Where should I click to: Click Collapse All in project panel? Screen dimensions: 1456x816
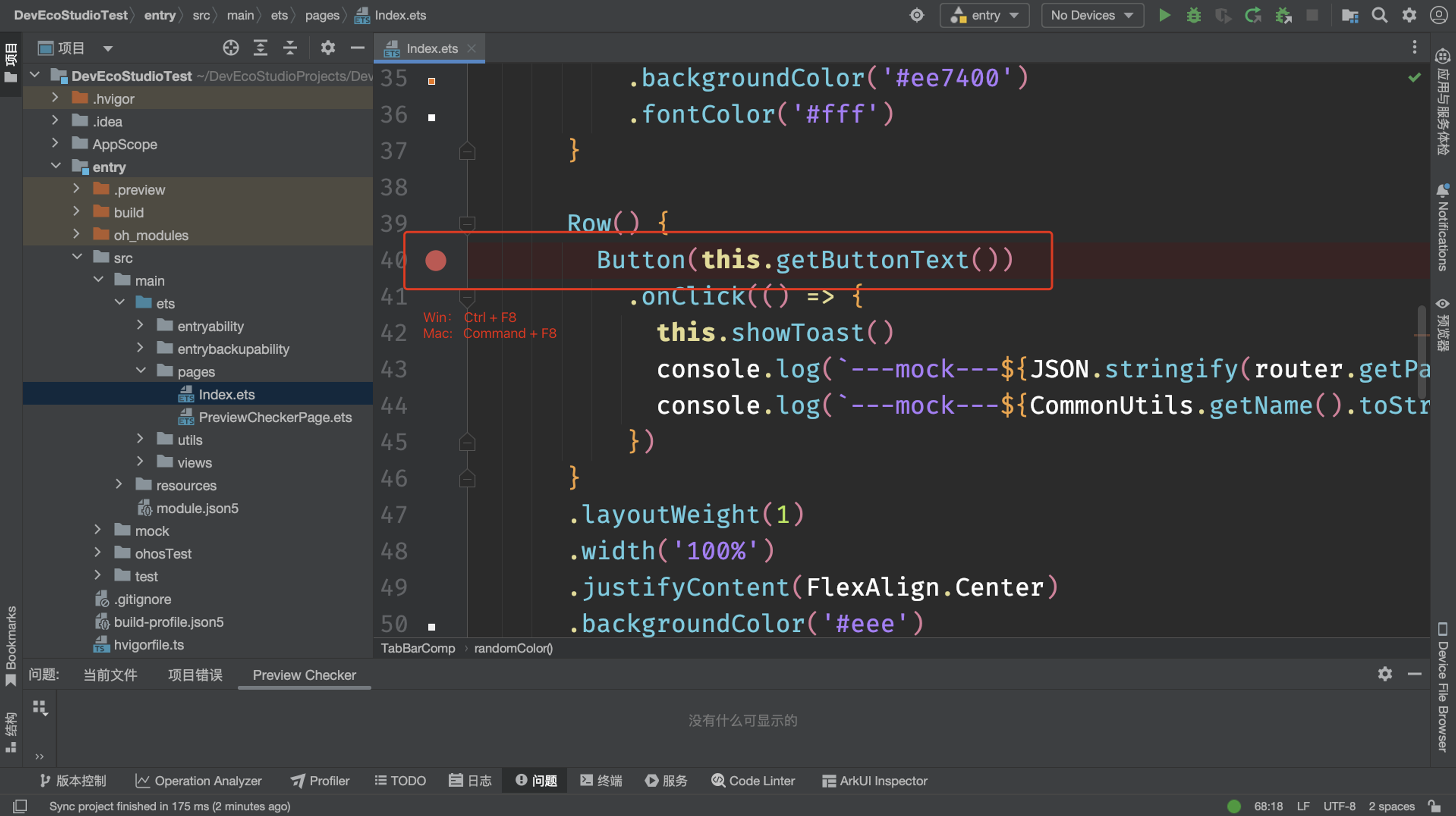point(290,48)
